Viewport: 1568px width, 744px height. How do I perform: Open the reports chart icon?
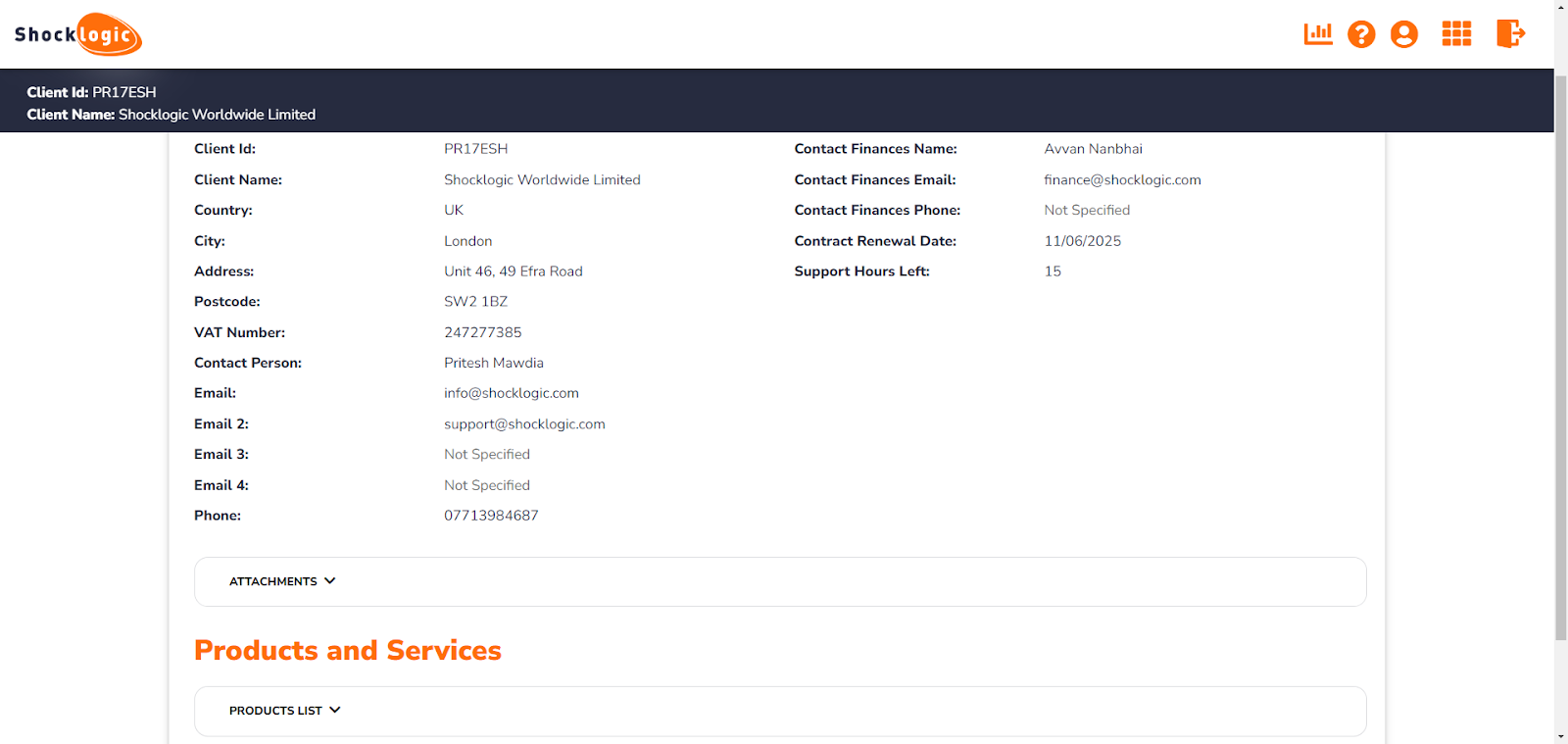coord(1318,34)
